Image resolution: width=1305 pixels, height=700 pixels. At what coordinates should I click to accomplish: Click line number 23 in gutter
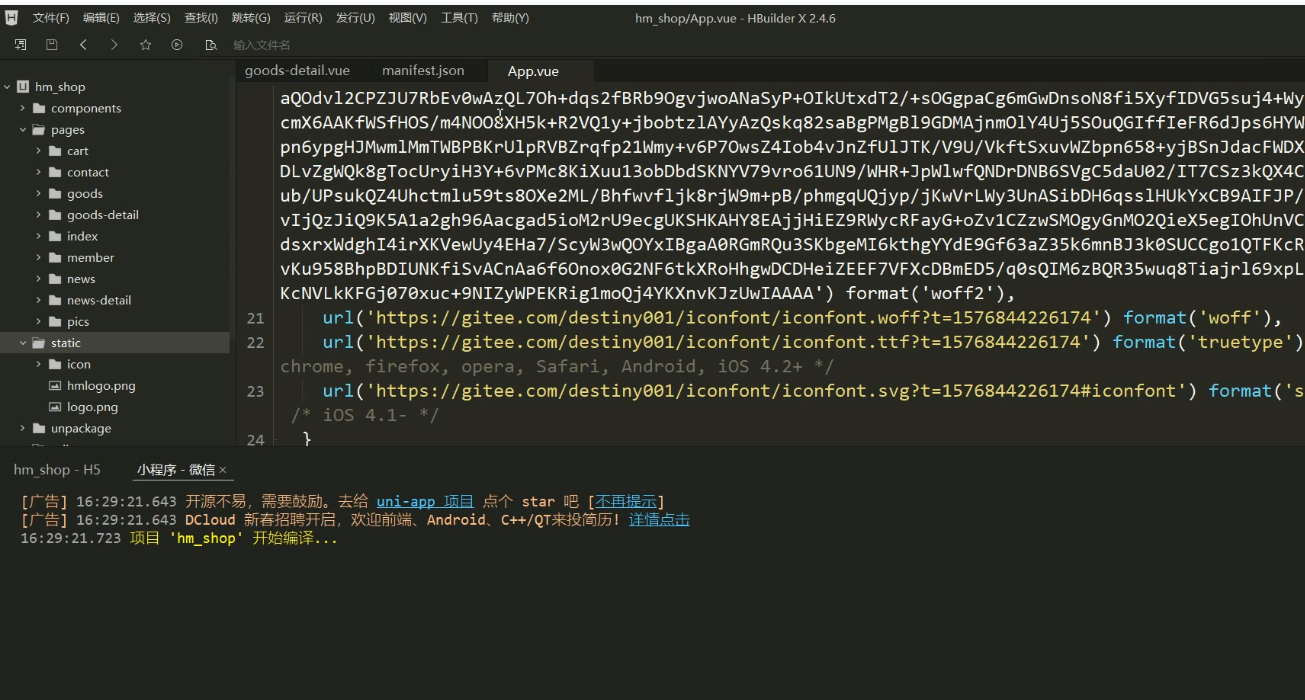[255, 391]
